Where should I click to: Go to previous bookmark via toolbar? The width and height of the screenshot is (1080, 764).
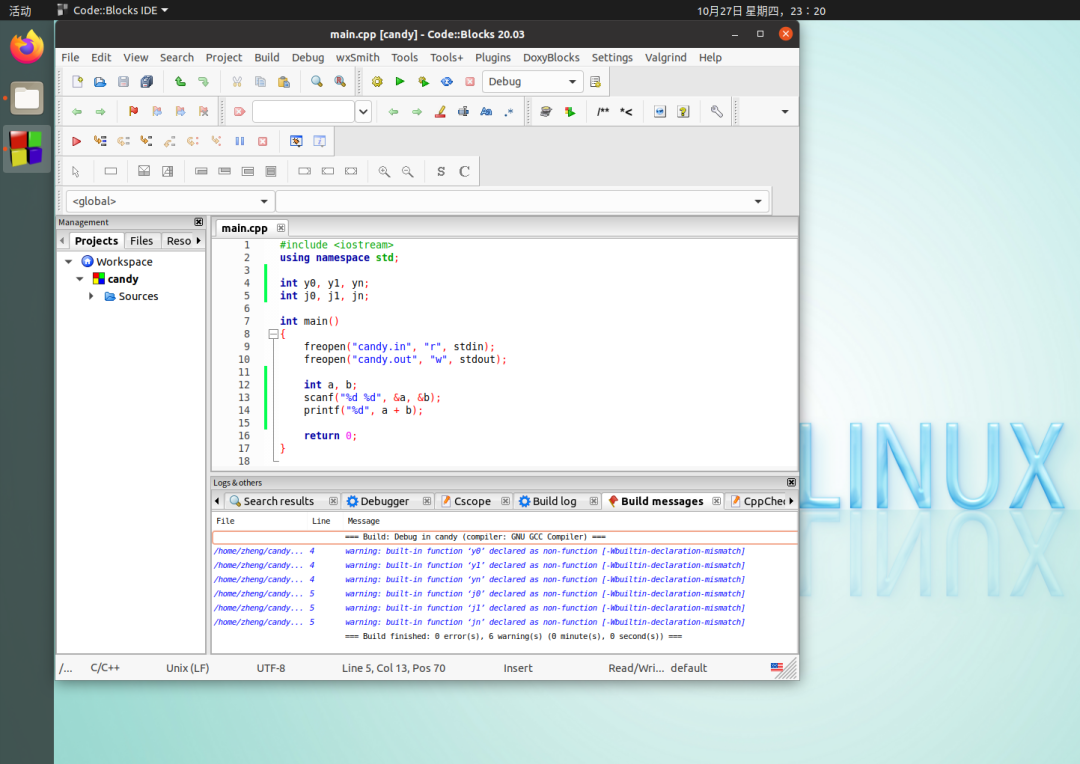[x=157, y=112]
